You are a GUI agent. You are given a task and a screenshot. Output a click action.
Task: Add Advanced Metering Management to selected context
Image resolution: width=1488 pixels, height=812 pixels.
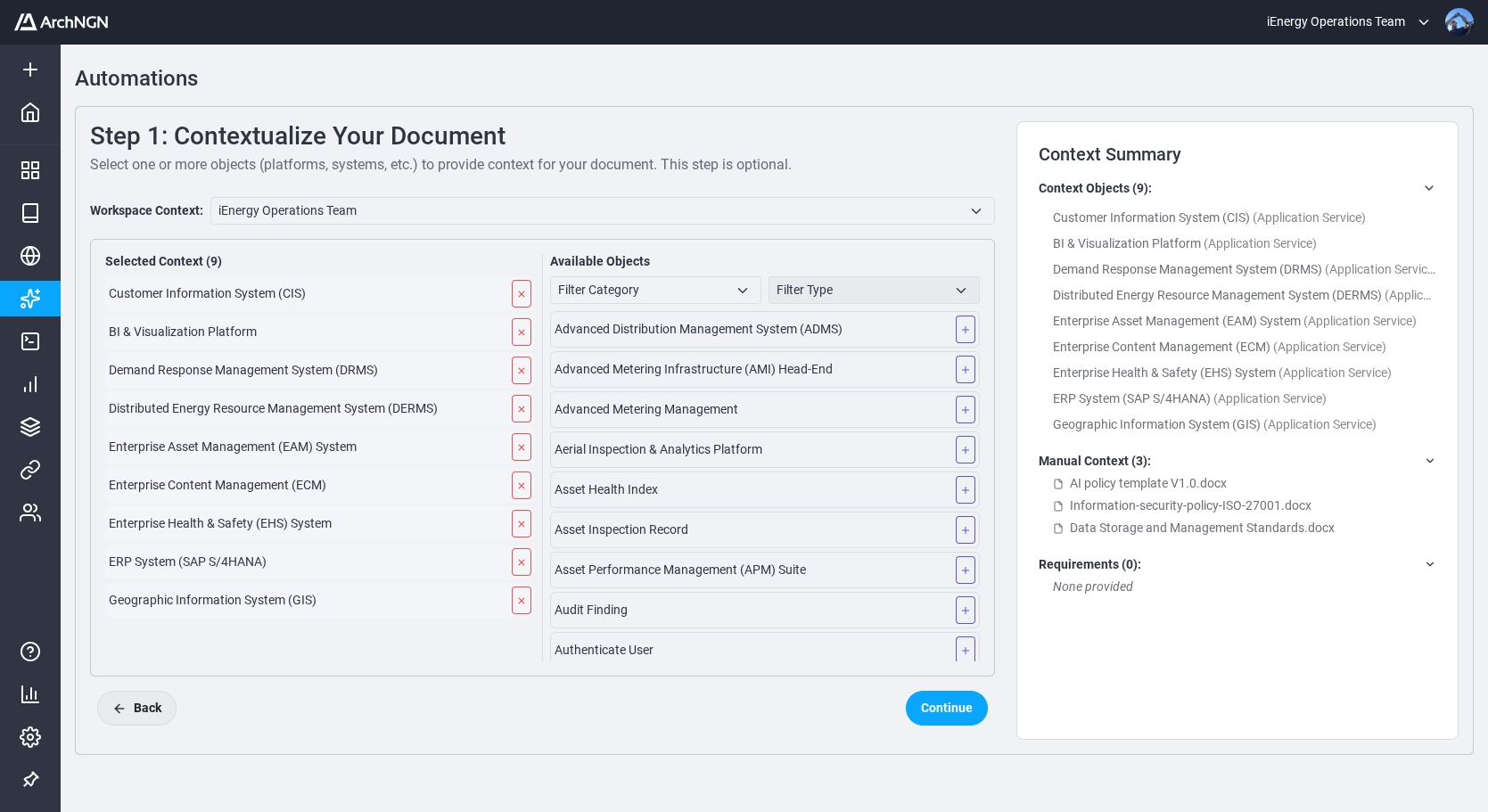(966, 409)
